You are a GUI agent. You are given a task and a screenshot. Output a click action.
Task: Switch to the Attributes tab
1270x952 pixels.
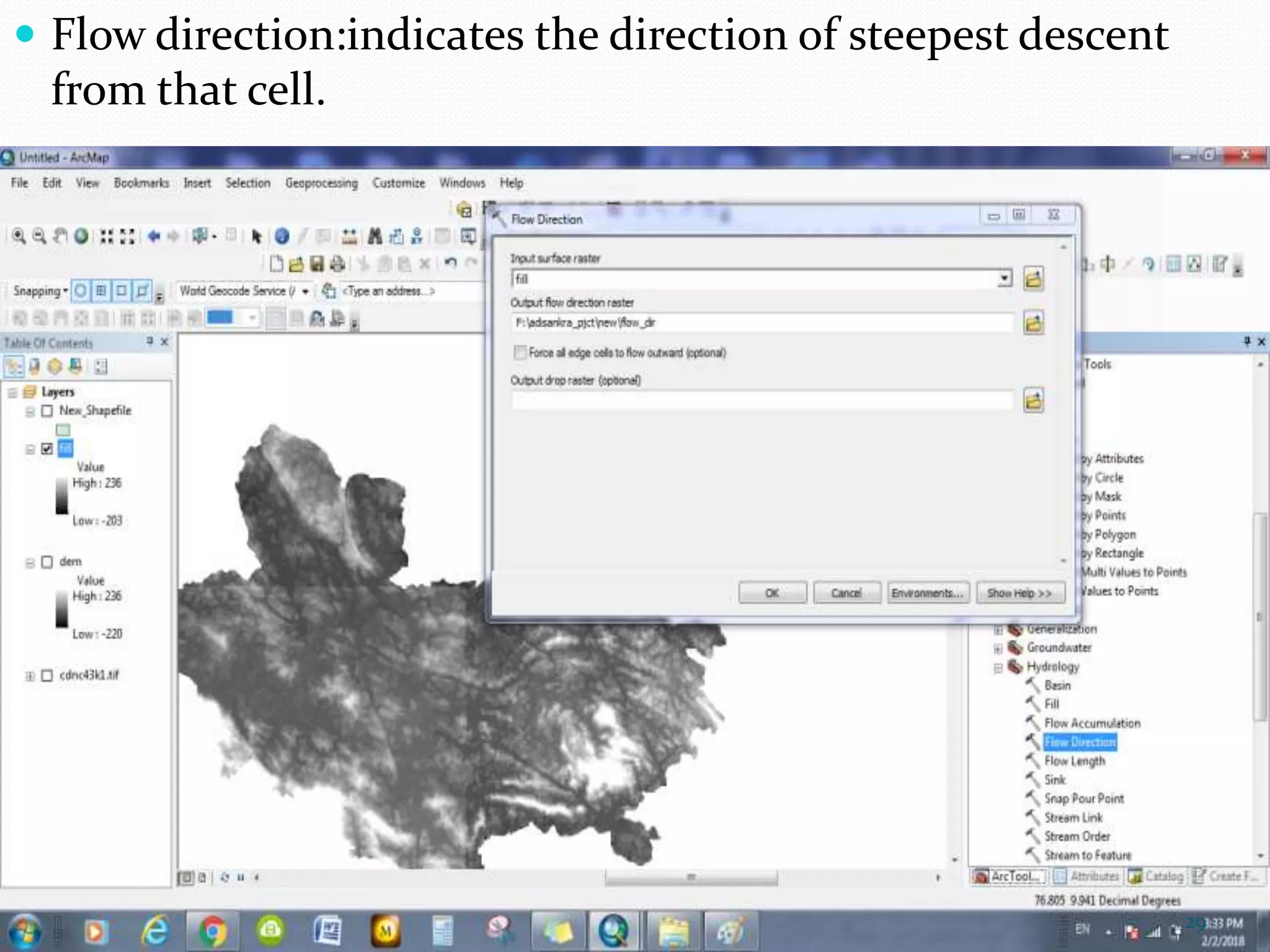tap(1086, 876)
